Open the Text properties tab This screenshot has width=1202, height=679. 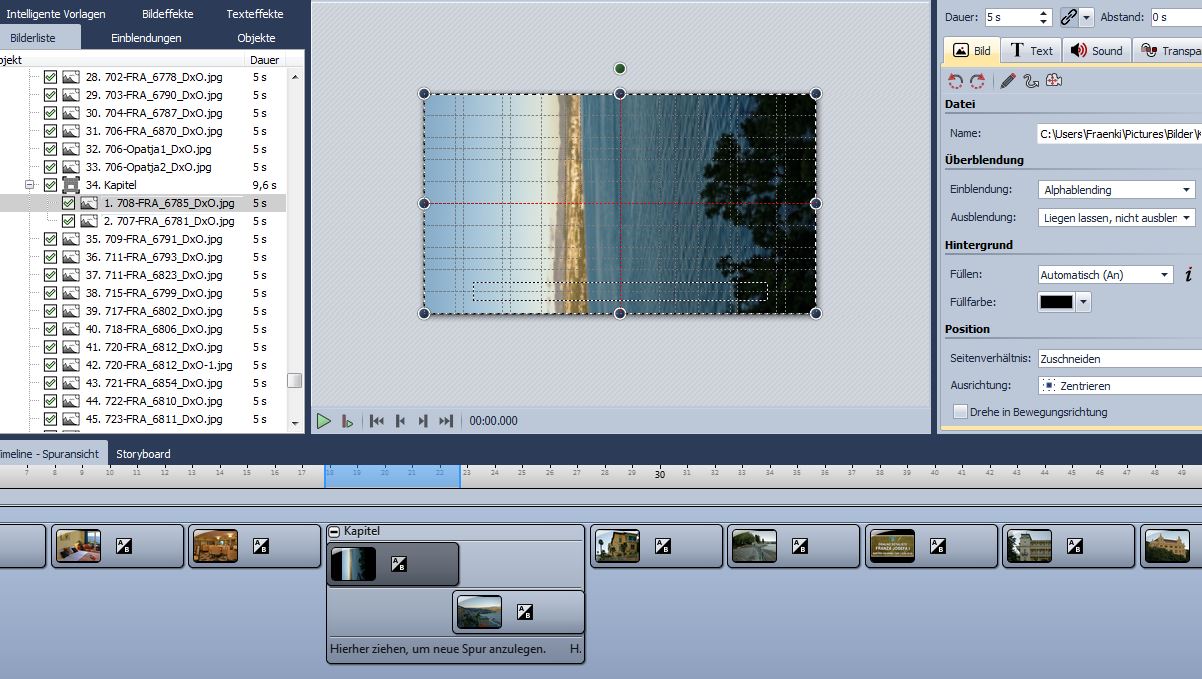[1031, 50]
